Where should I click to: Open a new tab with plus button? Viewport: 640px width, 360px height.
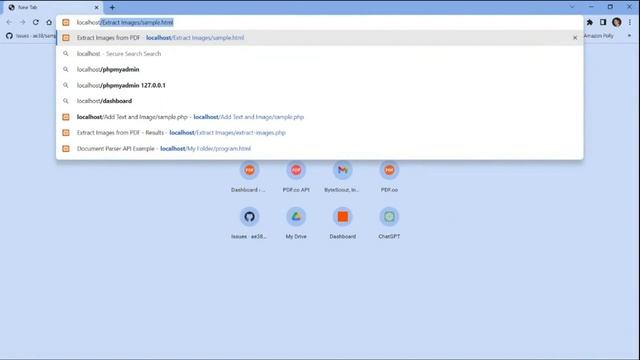[x=112, y=7]
